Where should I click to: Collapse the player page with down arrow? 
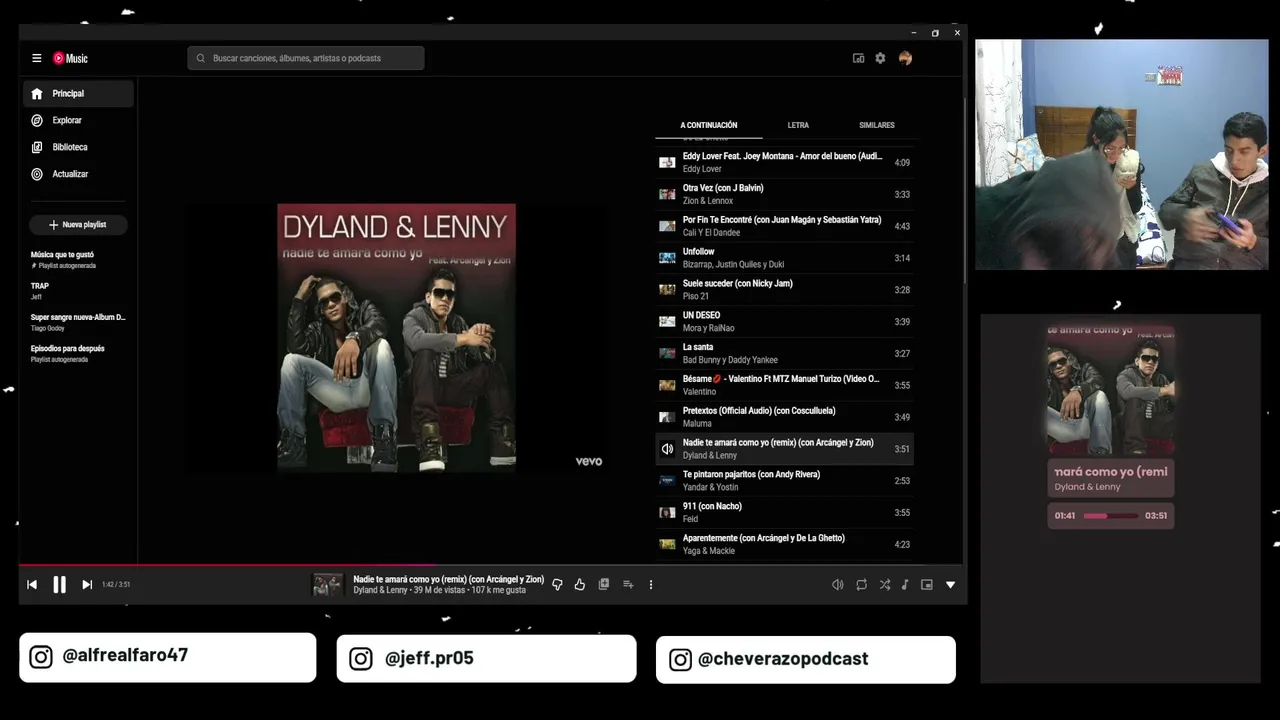click(x=950, y=585)
